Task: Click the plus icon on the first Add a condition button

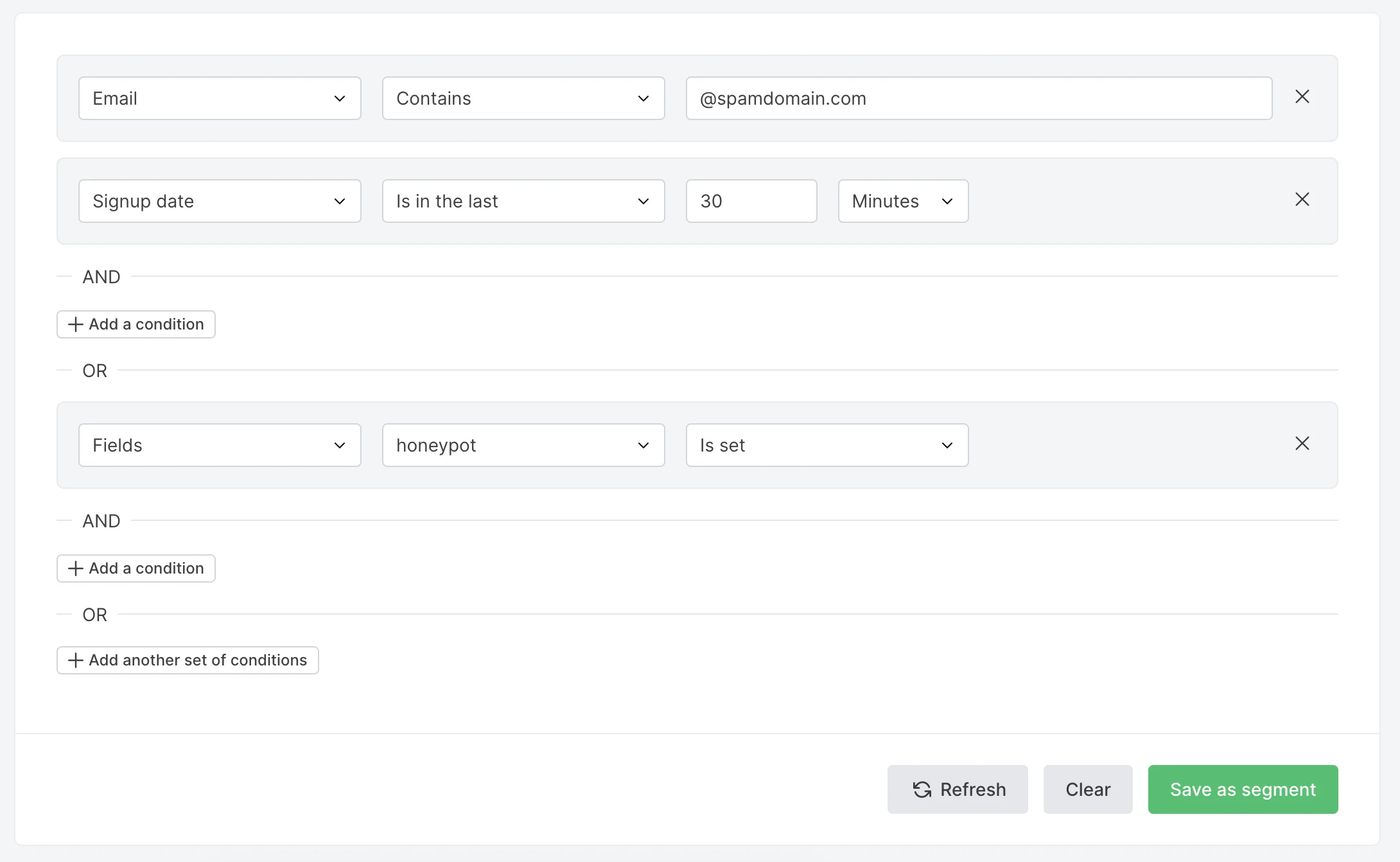Action: [x=76, y=324]
